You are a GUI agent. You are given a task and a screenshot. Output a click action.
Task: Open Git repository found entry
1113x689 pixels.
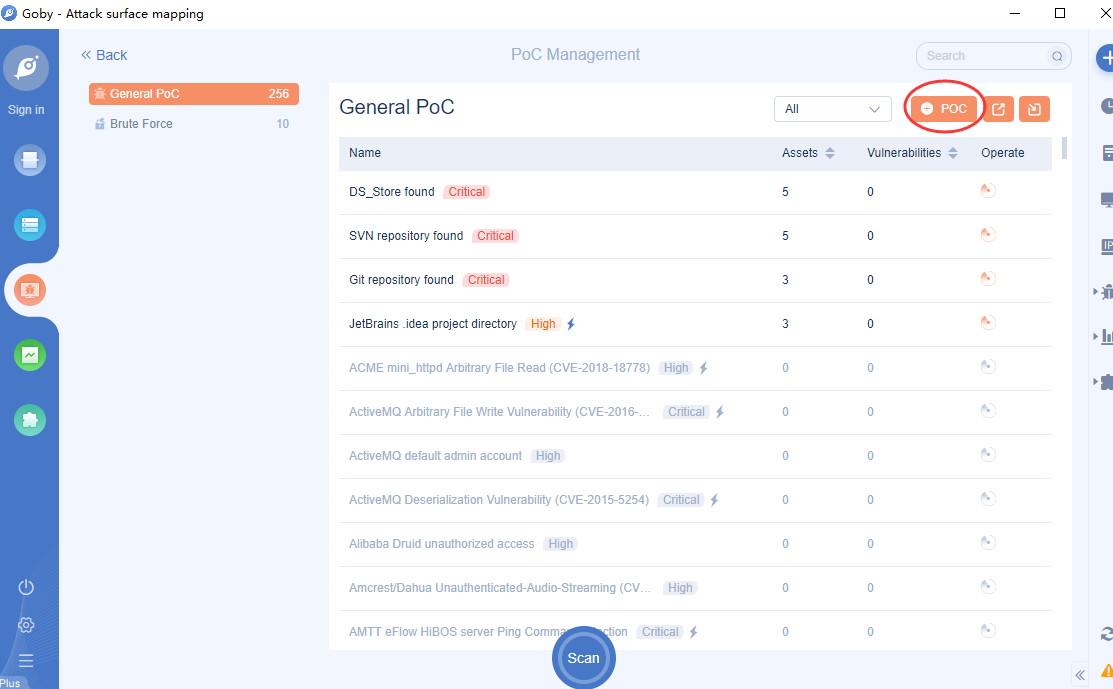[401, 280]
